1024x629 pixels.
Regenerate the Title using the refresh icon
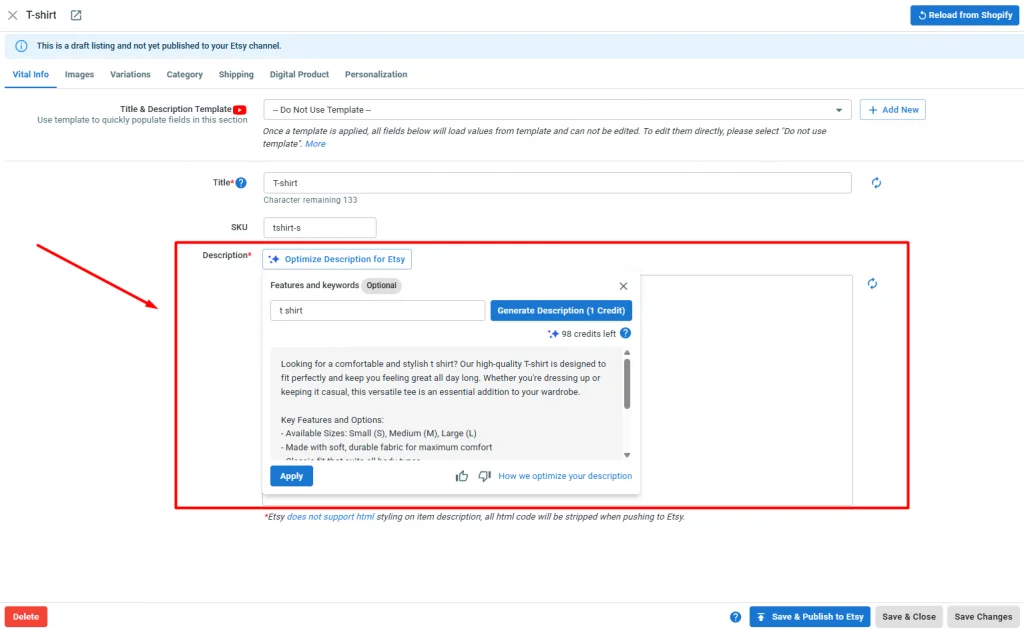point(876,183)
